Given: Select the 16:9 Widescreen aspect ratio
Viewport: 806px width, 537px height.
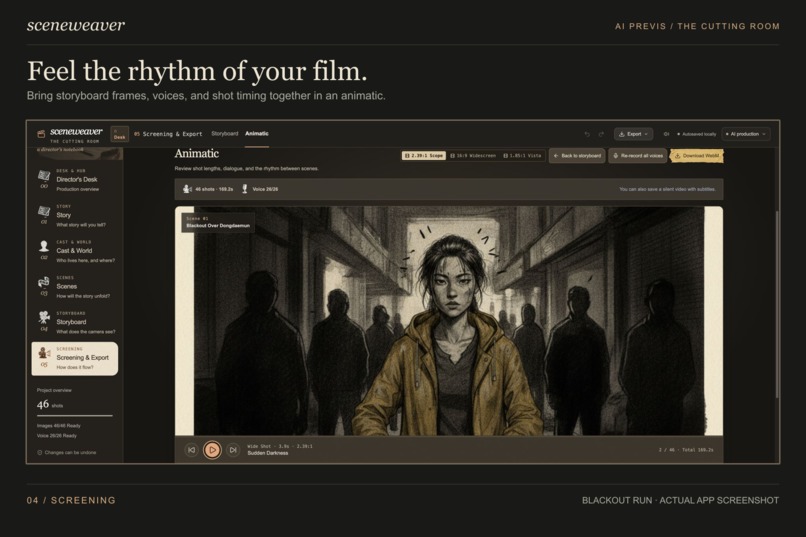Looking at the screenshot, I should pyautogui.click(x=473, y=155).
